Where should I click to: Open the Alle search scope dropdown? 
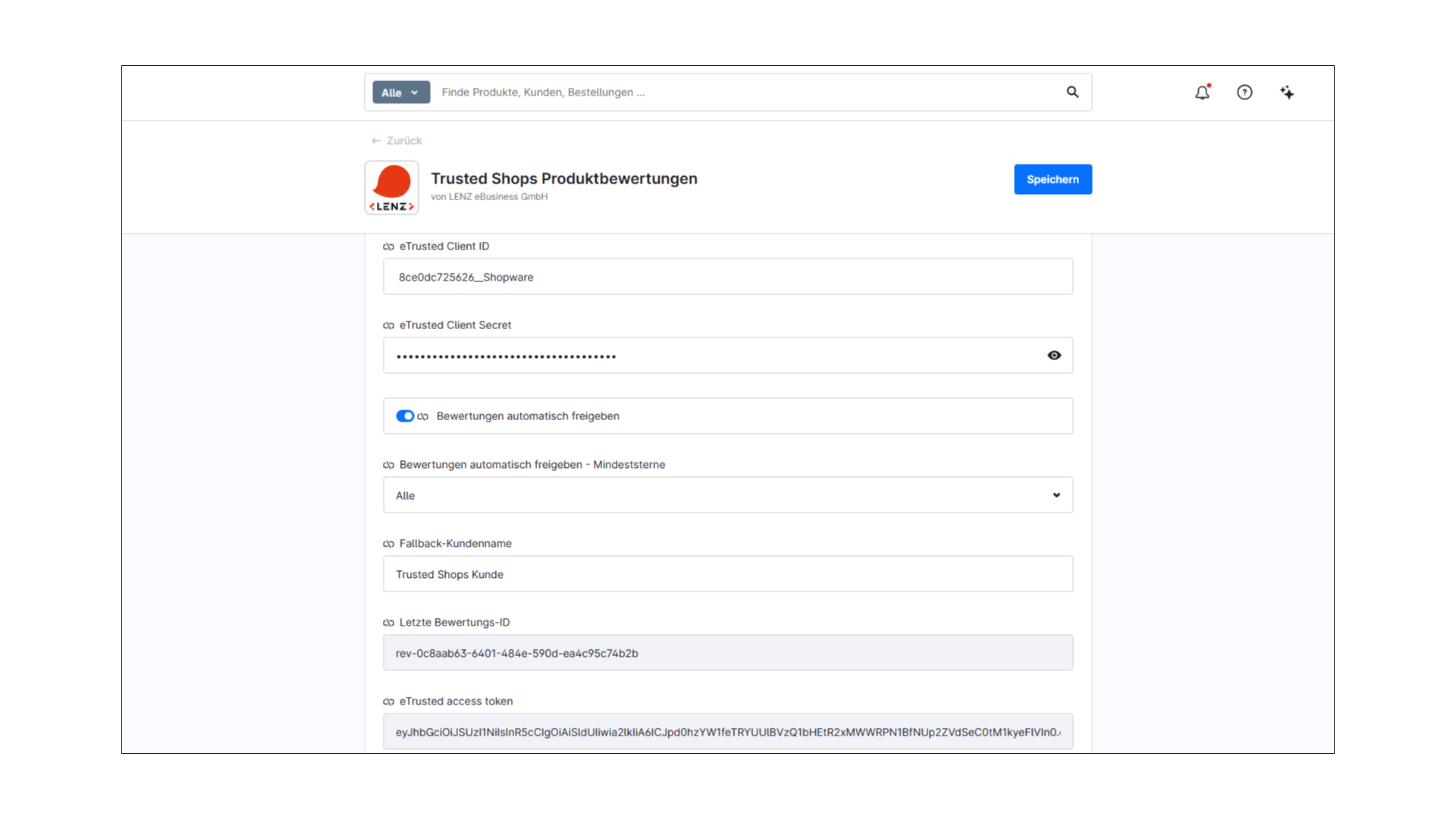401,93
